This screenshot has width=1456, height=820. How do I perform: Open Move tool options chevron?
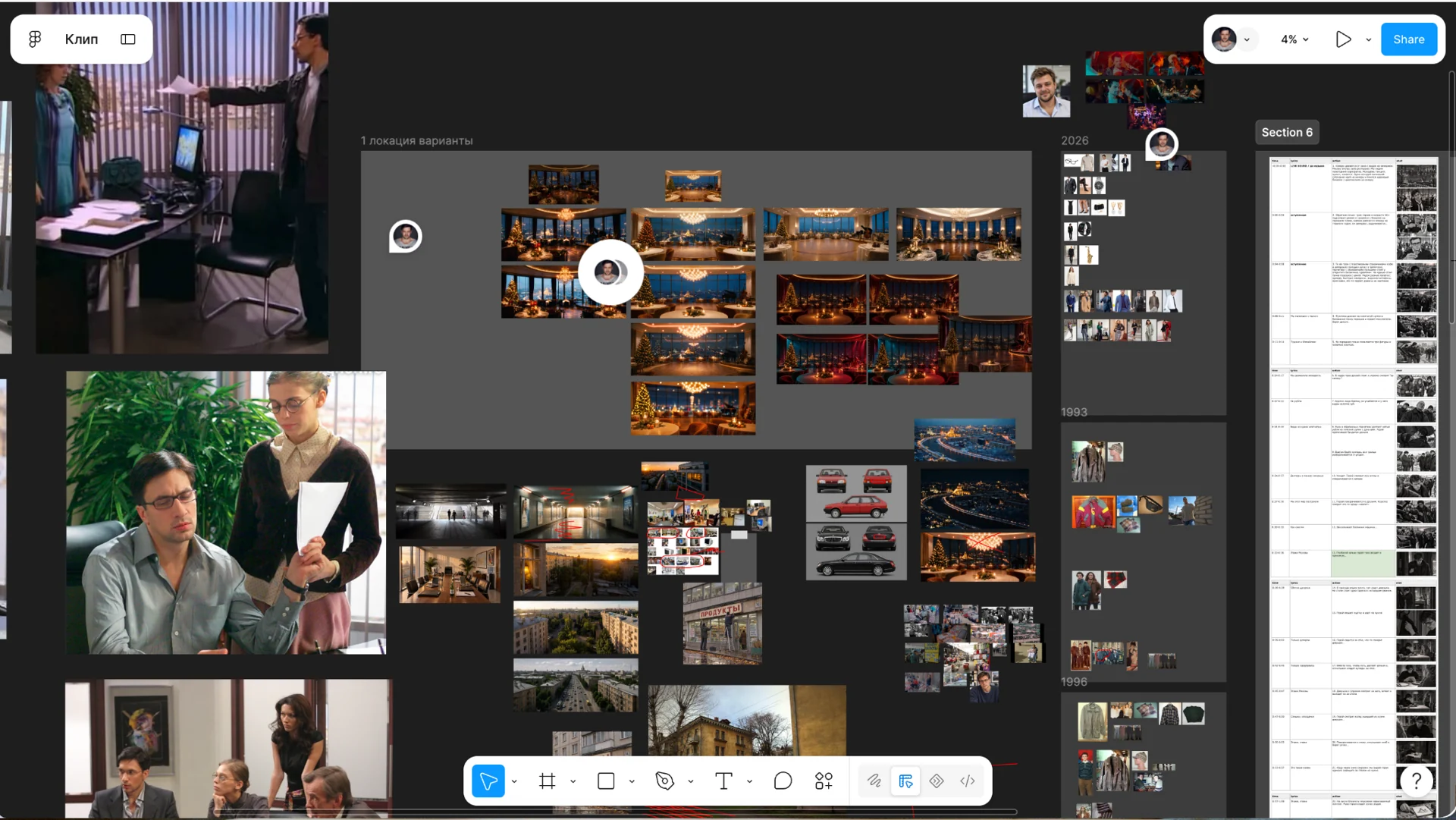(x=515, y=781)
